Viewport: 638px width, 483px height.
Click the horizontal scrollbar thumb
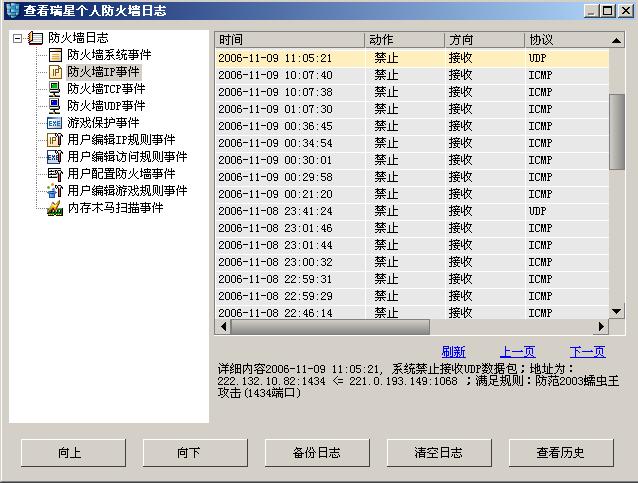click(330, 326)
